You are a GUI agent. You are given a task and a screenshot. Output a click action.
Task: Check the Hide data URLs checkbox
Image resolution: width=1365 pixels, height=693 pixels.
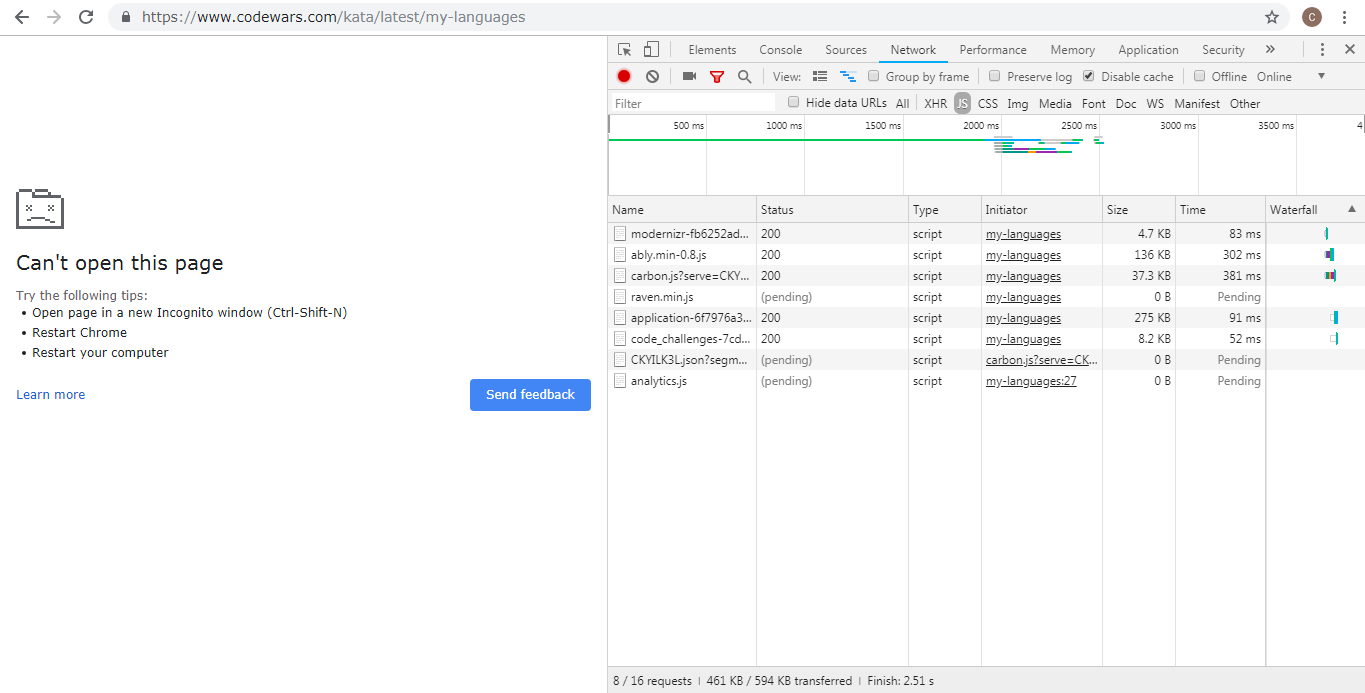point(793,102)
